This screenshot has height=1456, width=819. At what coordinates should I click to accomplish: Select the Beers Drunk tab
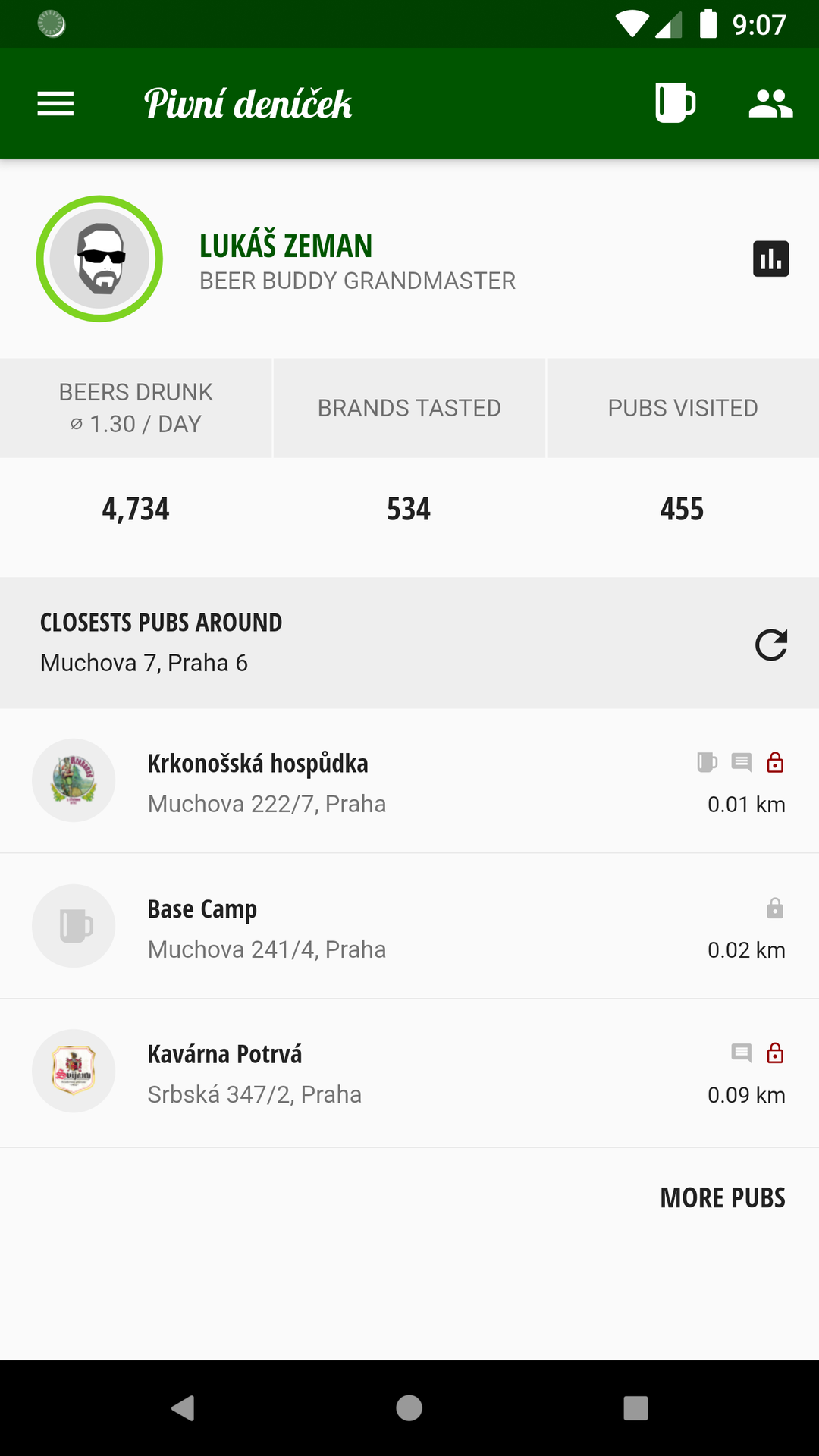136,408
